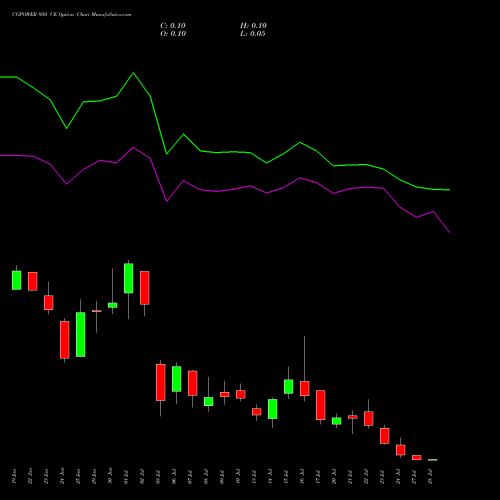Click the right end of the purple line
The image size is (500, 500).
(x=450, y=232)
